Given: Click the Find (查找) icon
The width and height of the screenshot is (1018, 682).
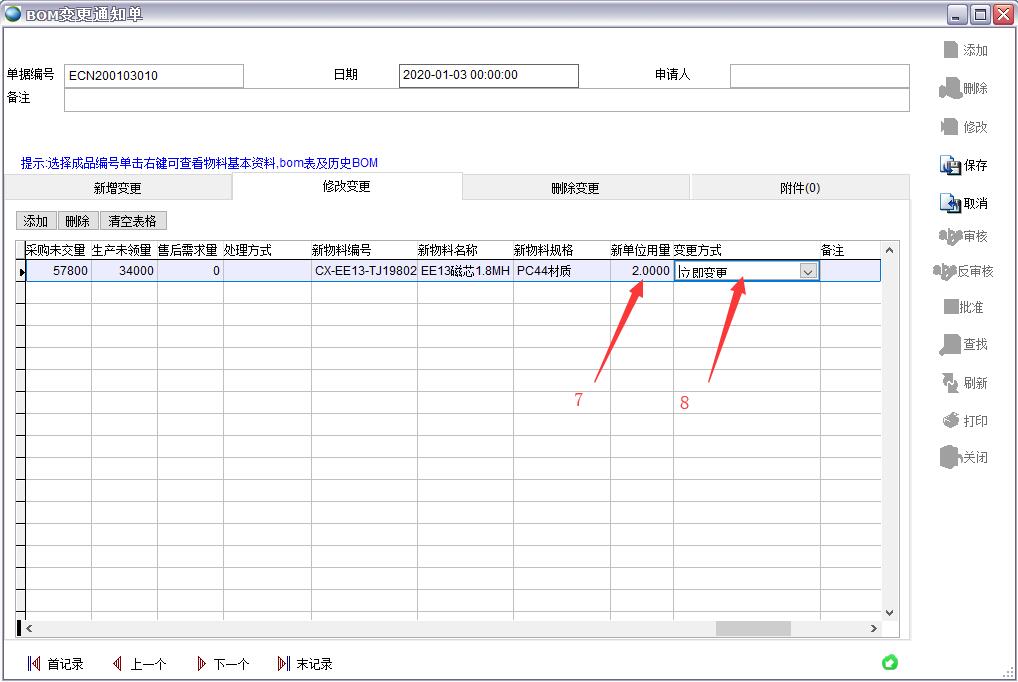Looking at the screenshot, I should click(x=950, y=344).
